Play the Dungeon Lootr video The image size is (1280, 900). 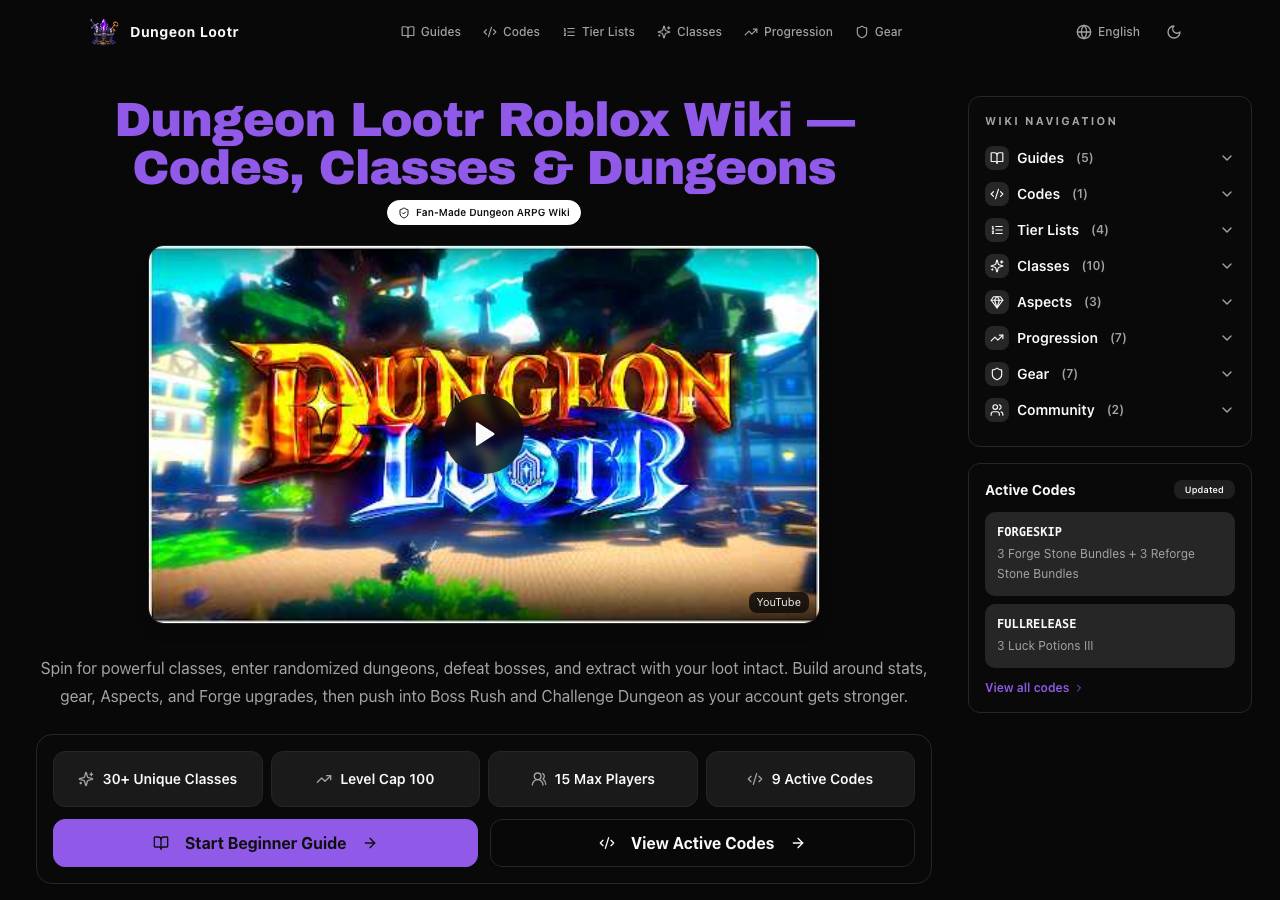pyautogui.click(x=484, y=434)
